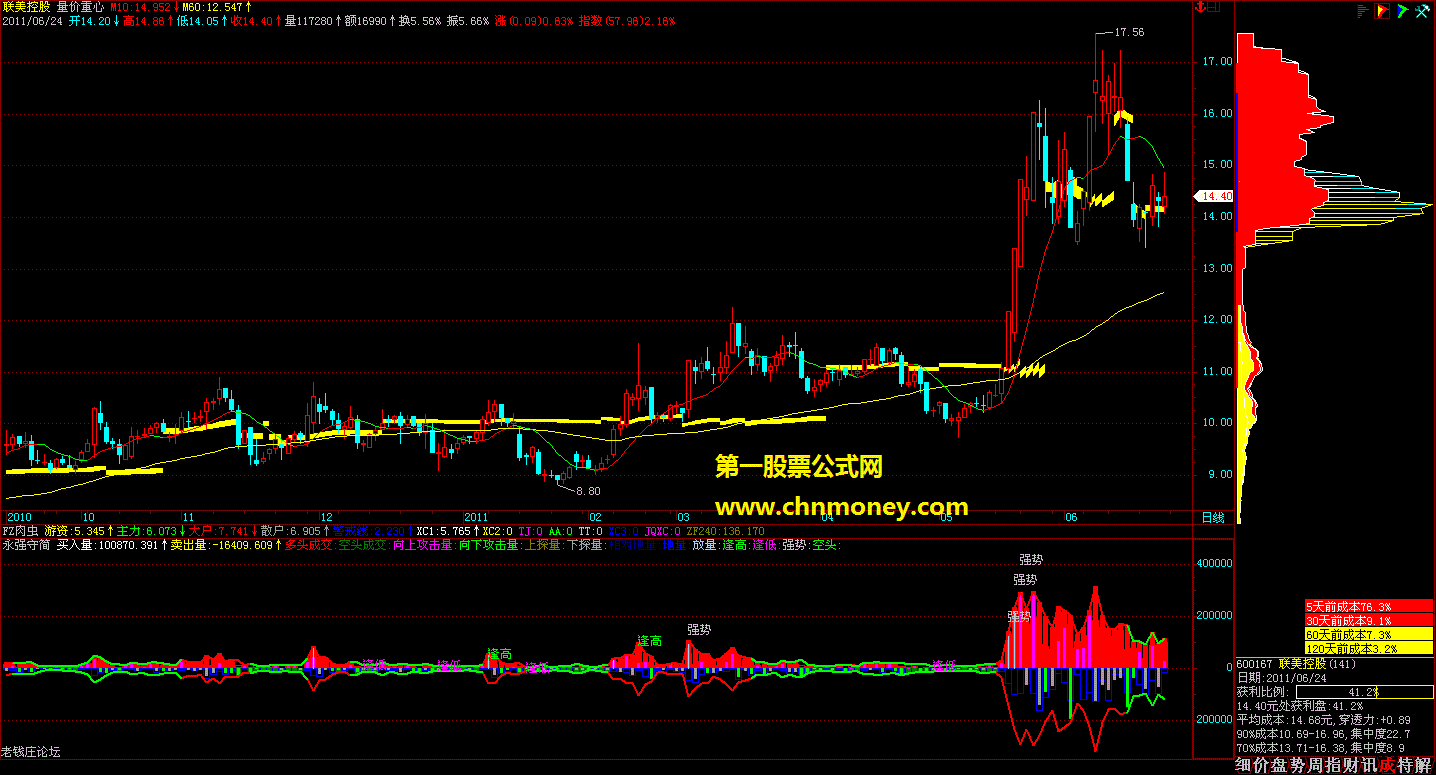1436x775 pixels.
Task: Click the 老钱庄论坛 label at bottom left
Action: pos(31,751)
